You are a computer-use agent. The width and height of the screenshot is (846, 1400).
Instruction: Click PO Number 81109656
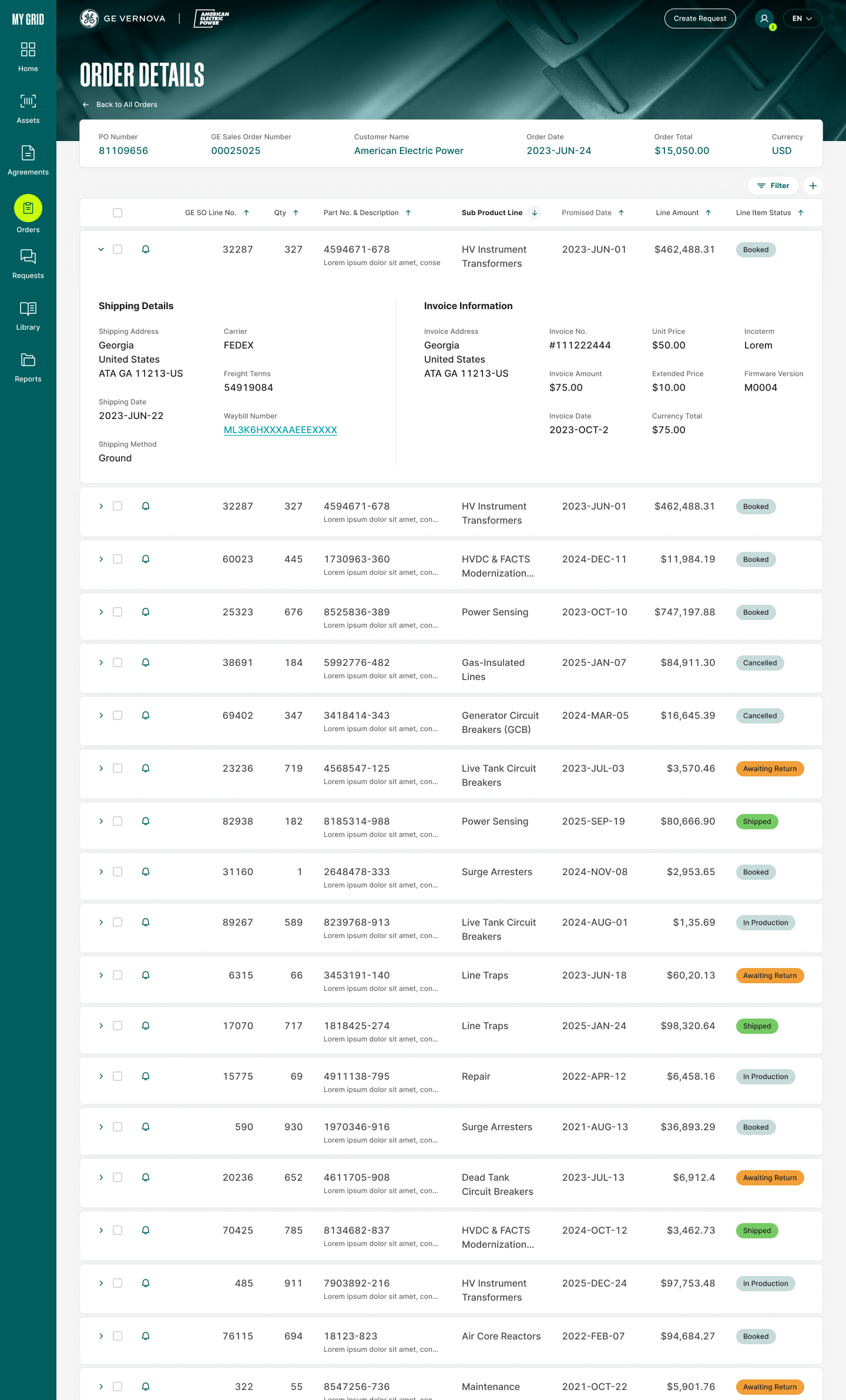(x=123, y=151)
